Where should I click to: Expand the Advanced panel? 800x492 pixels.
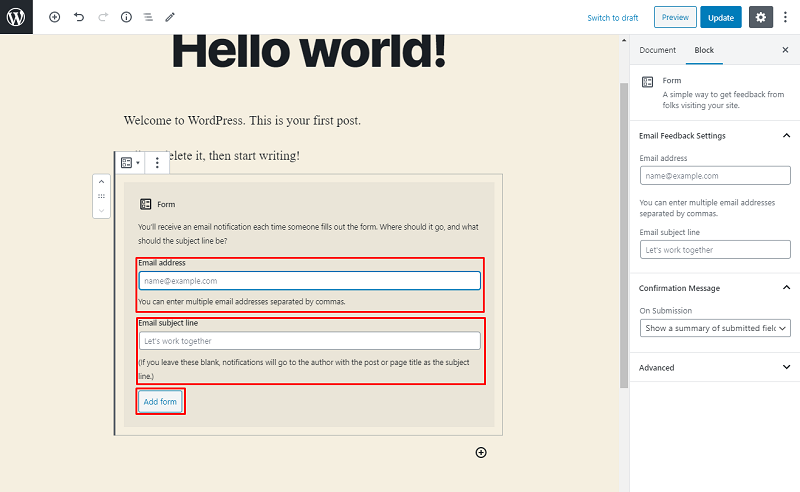click(714, 367)
